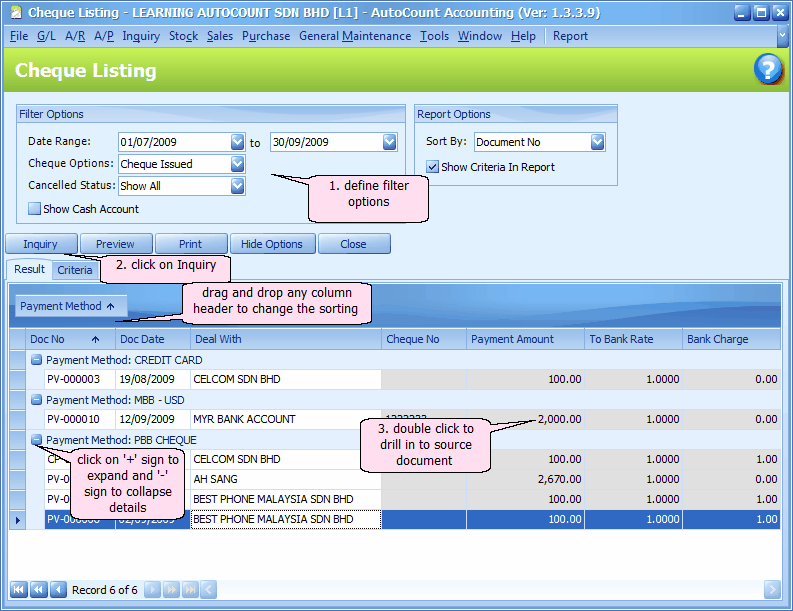Open the start date range picker
Viewport: 793px width, 611px height.
[x=237, y=142]
